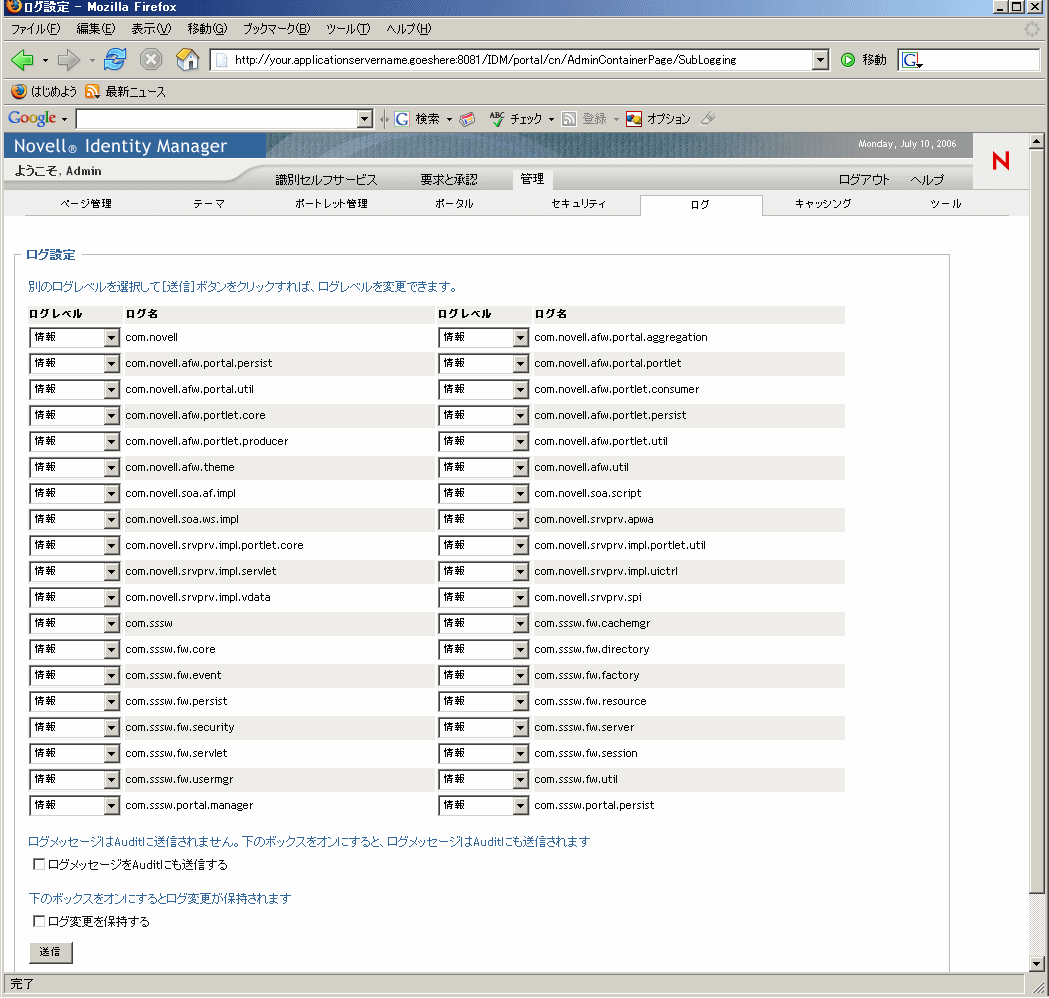Viewport: 1049px width, 998px height.
Task: Click the com.novell.srvprv.impl.servlet log name
Action: [201, 571]
